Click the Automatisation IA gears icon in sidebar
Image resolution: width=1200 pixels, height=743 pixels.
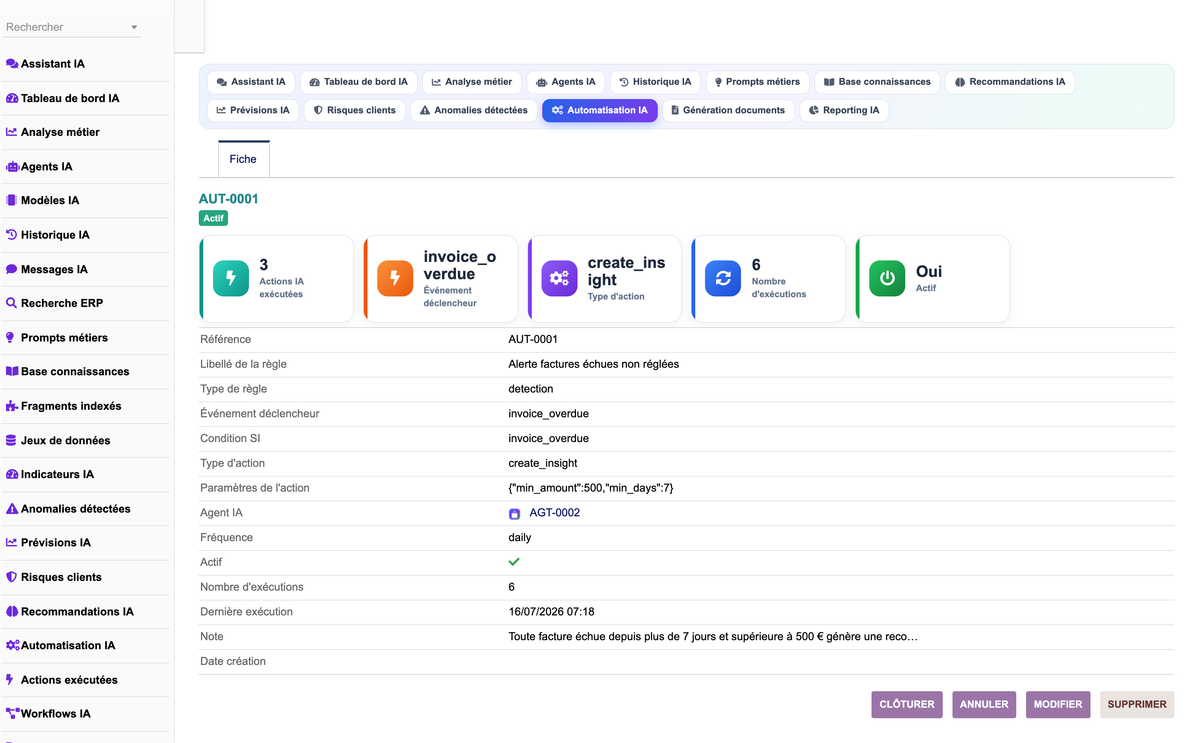tap(12, 645)
